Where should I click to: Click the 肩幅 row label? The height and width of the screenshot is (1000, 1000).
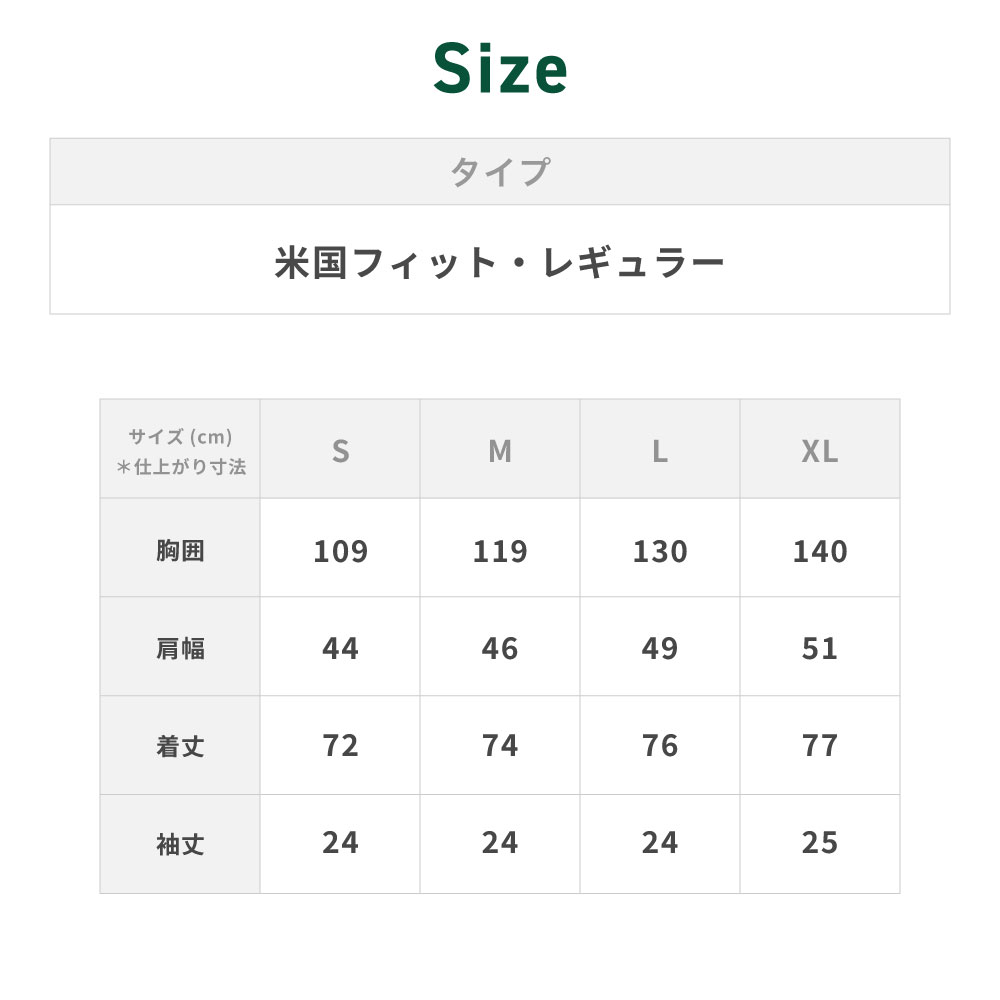coord(180,648)
